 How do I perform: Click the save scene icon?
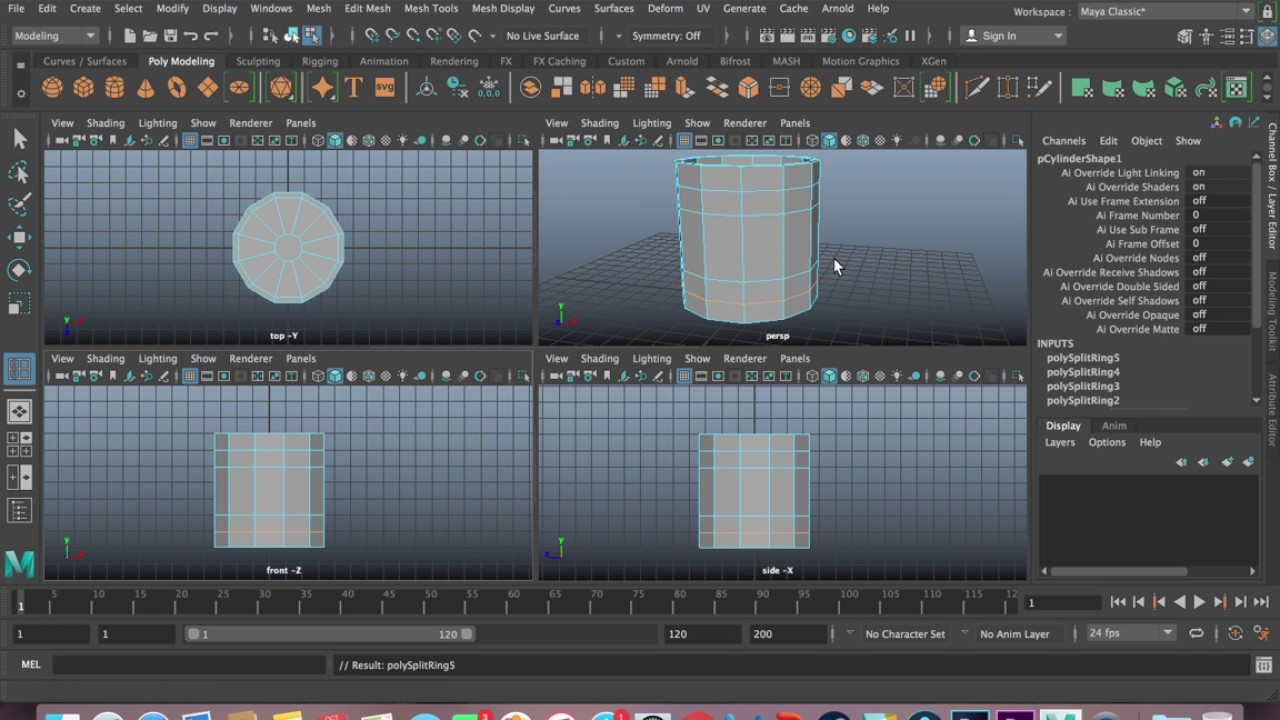[x=170, y=36]
